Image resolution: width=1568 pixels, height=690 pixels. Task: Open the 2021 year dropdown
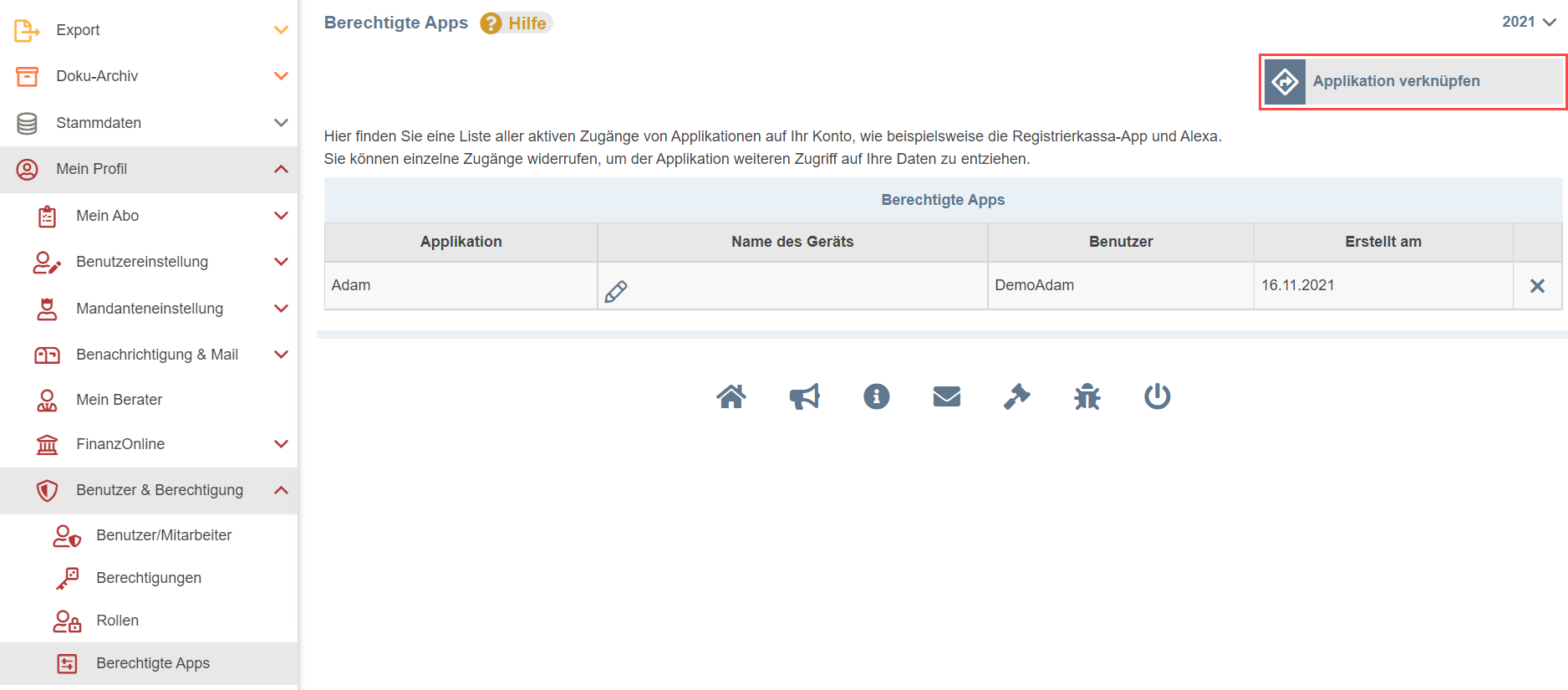(1529, 23)
